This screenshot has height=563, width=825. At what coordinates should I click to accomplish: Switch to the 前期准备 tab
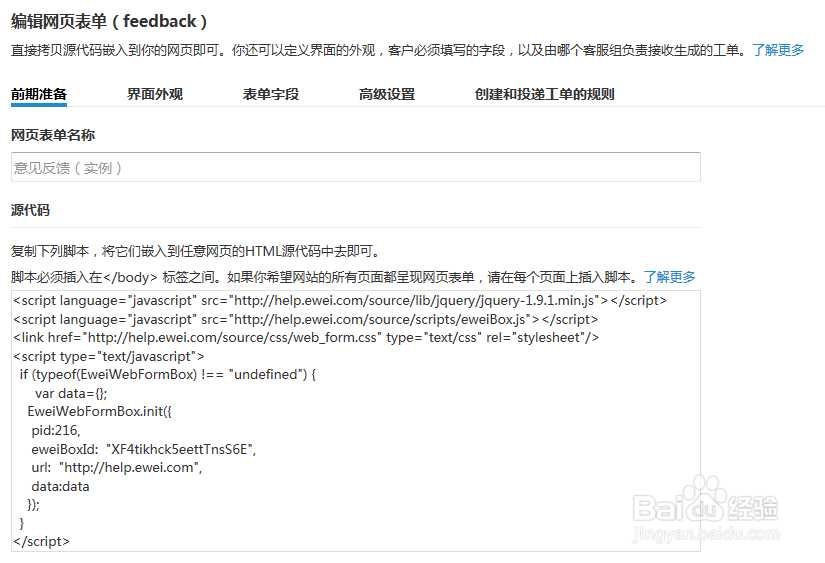pos(39,94)
